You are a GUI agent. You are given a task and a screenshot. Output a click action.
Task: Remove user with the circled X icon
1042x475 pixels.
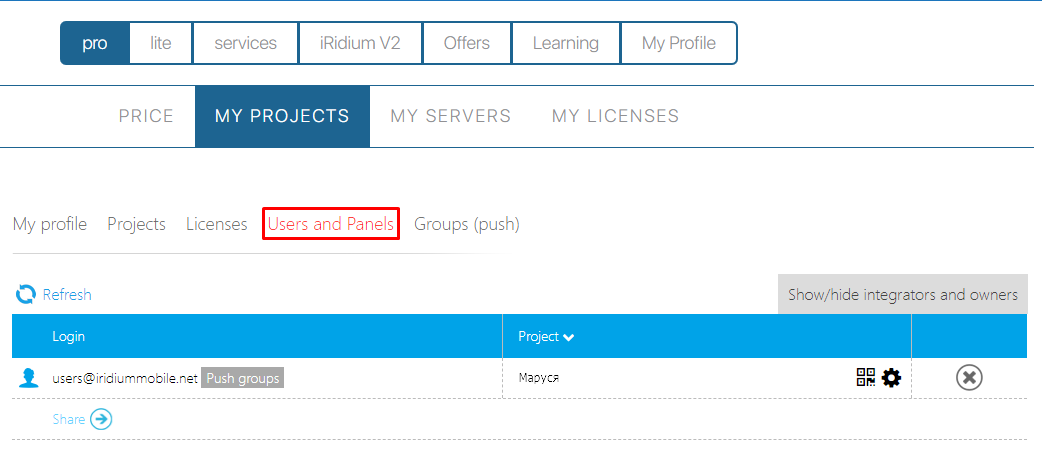[969, 377]
